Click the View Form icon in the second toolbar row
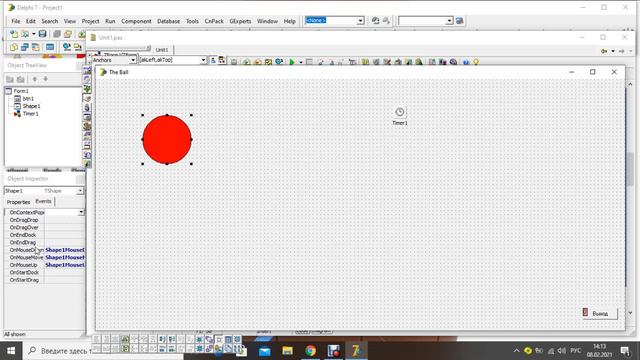 click(x=25, y=47)
